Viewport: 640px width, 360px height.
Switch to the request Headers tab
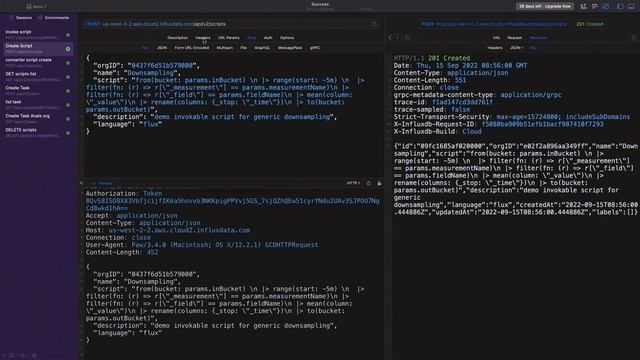pyautogui.click(x=202, y=38)
